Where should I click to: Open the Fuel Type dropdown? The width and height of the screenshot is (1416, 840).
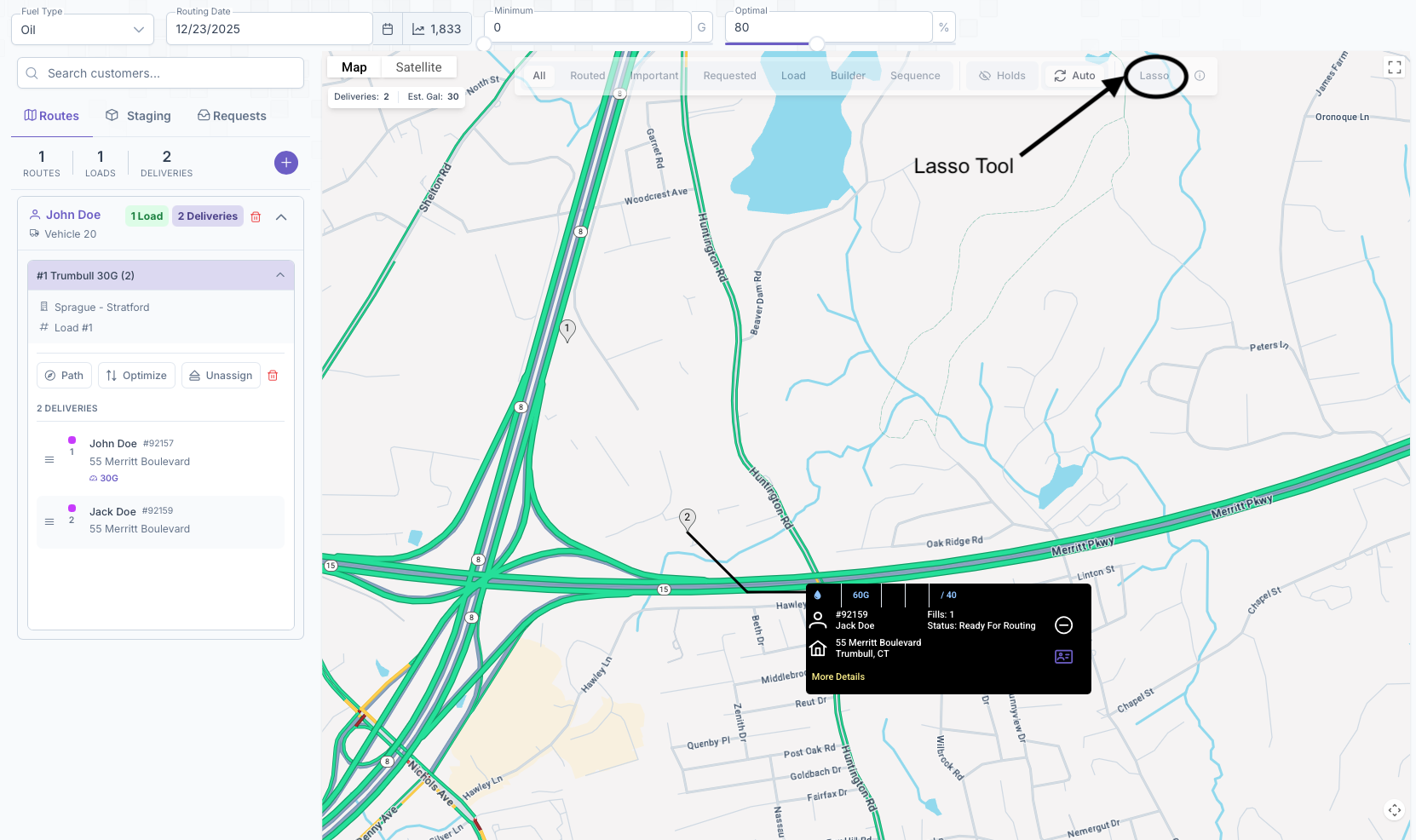pyautogui.click(x=83, y=30)
